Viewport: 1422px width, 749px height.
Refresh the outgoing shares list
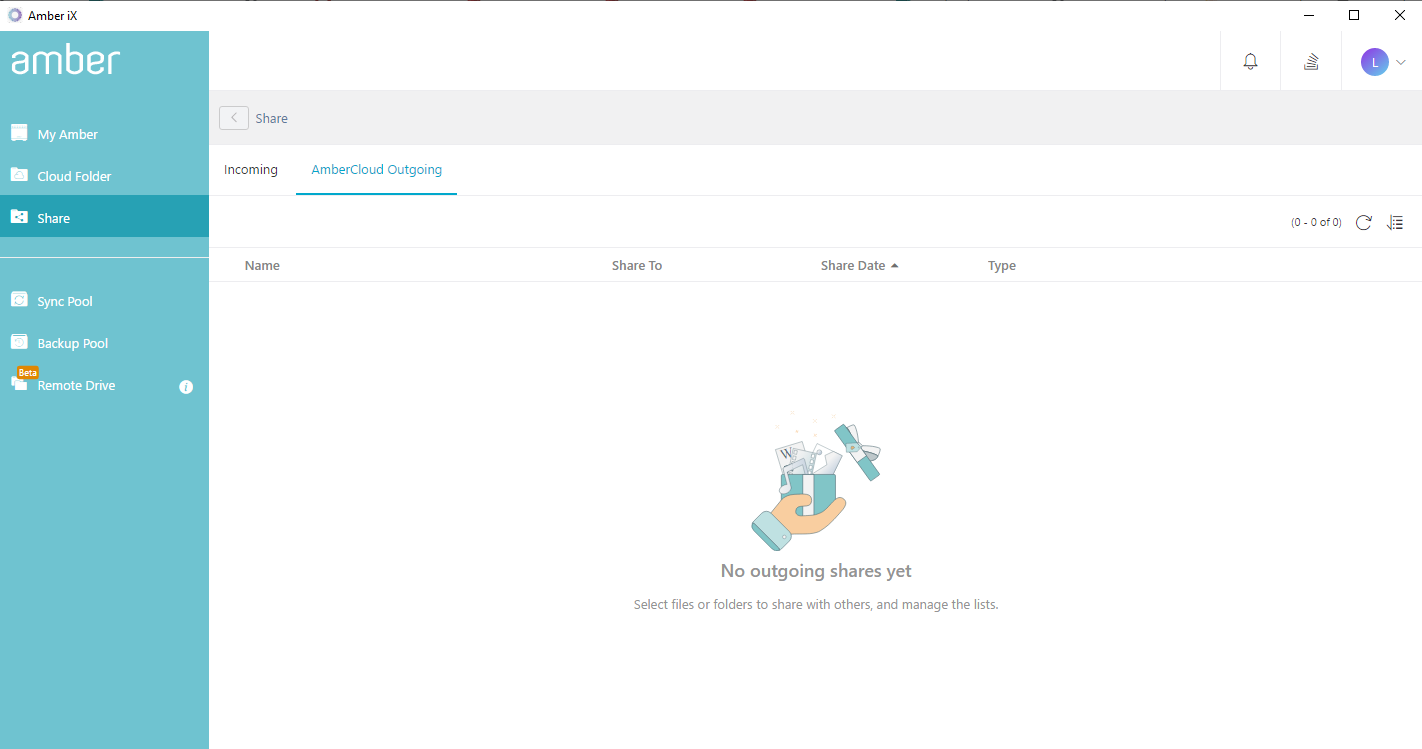(x=1363, y=222)
